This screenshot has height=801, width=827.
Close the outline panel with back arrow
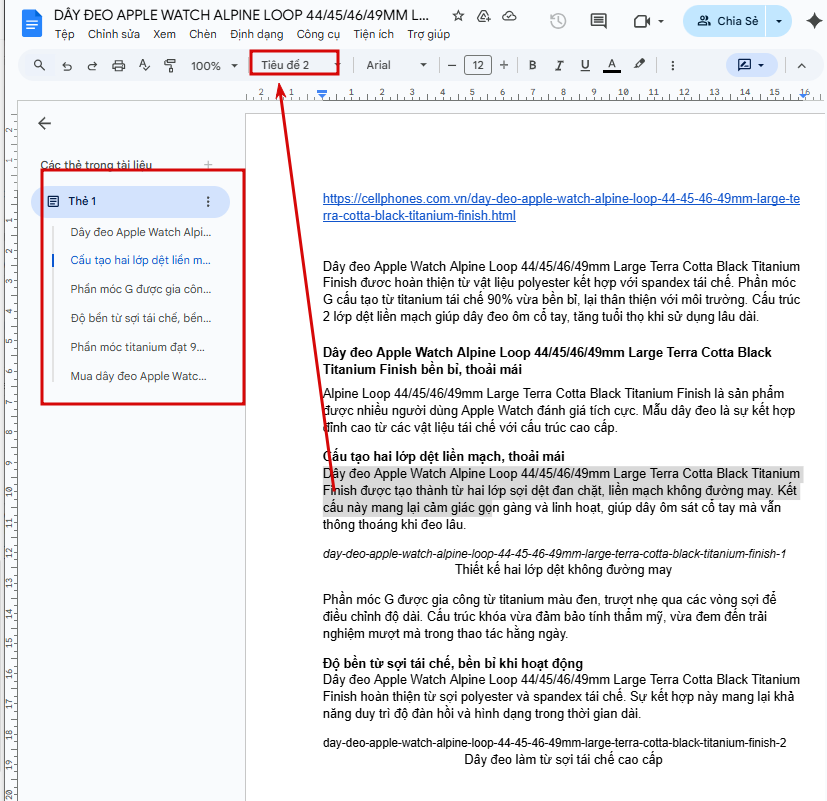tap(45, 123)
